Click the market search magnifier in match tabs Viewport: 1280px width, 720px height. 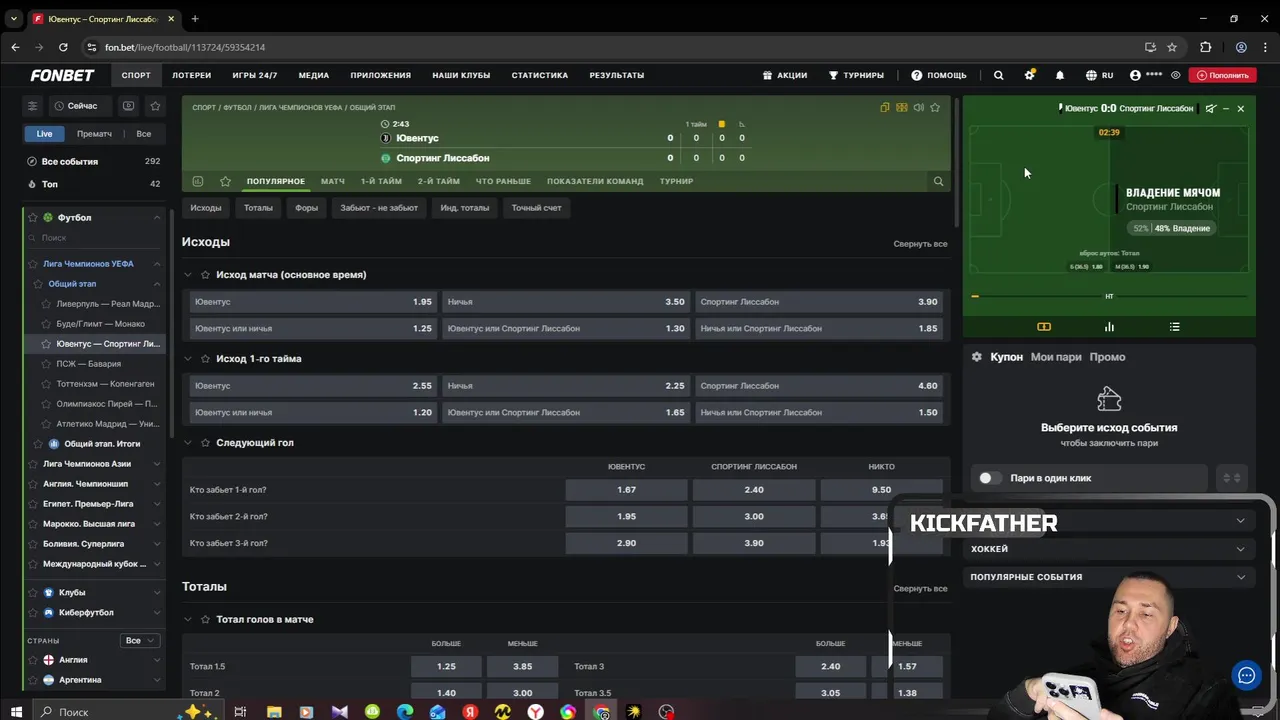[938, 181]
